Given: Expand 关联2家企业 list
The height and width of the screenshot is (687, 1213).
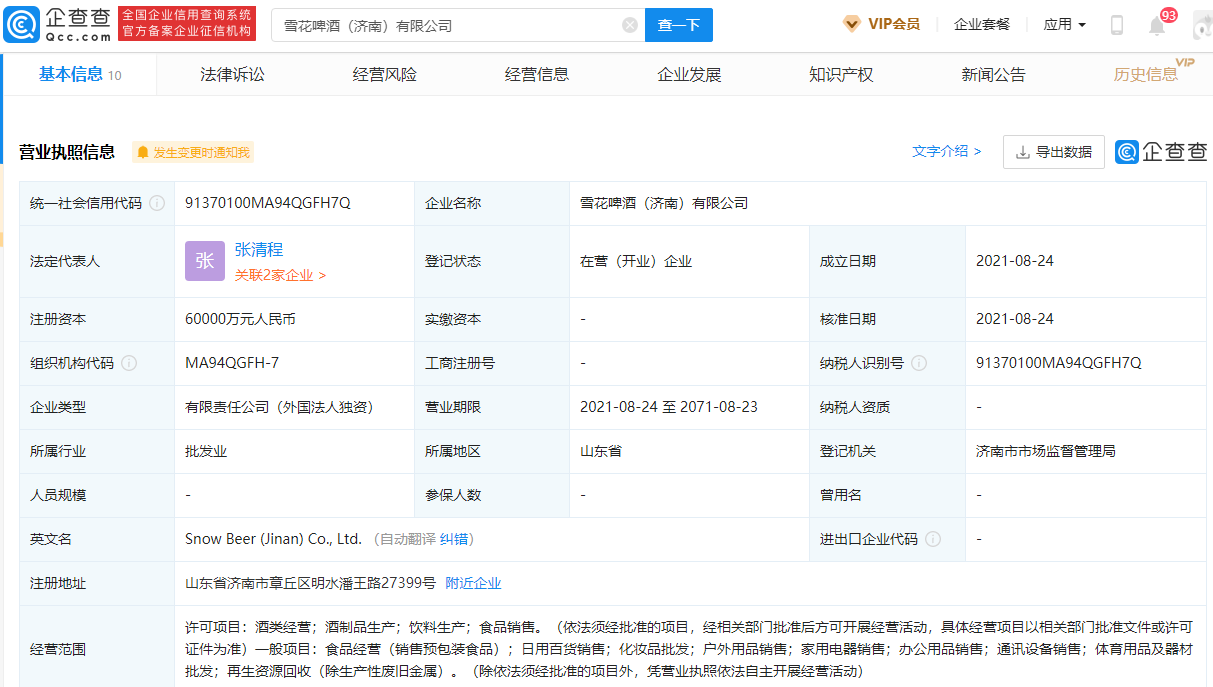Looking at the screenshot, I should click(x=280, y=275).
